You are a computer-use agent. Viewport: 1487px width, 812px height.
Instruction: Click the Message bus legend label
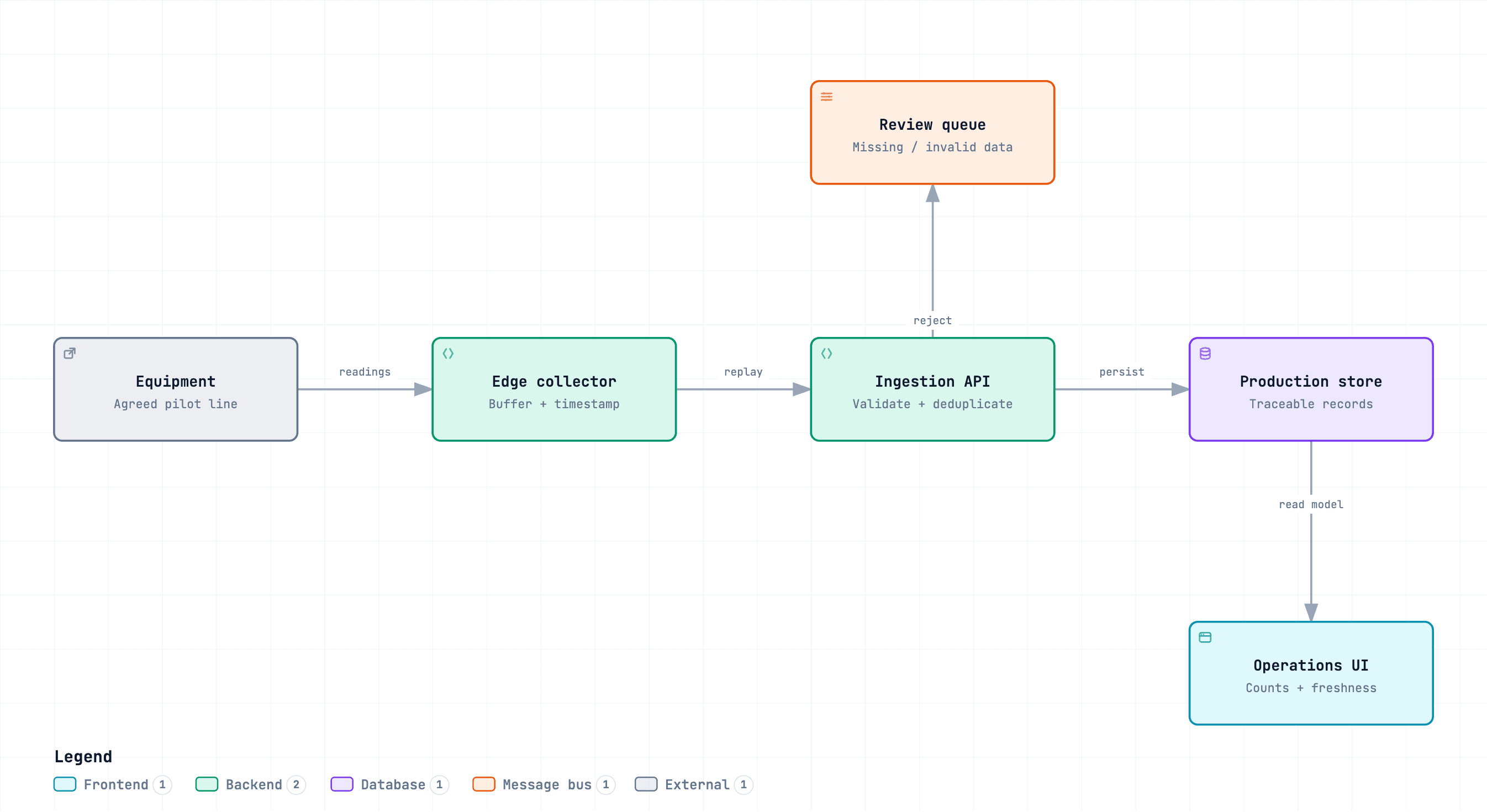pos(547,785)
